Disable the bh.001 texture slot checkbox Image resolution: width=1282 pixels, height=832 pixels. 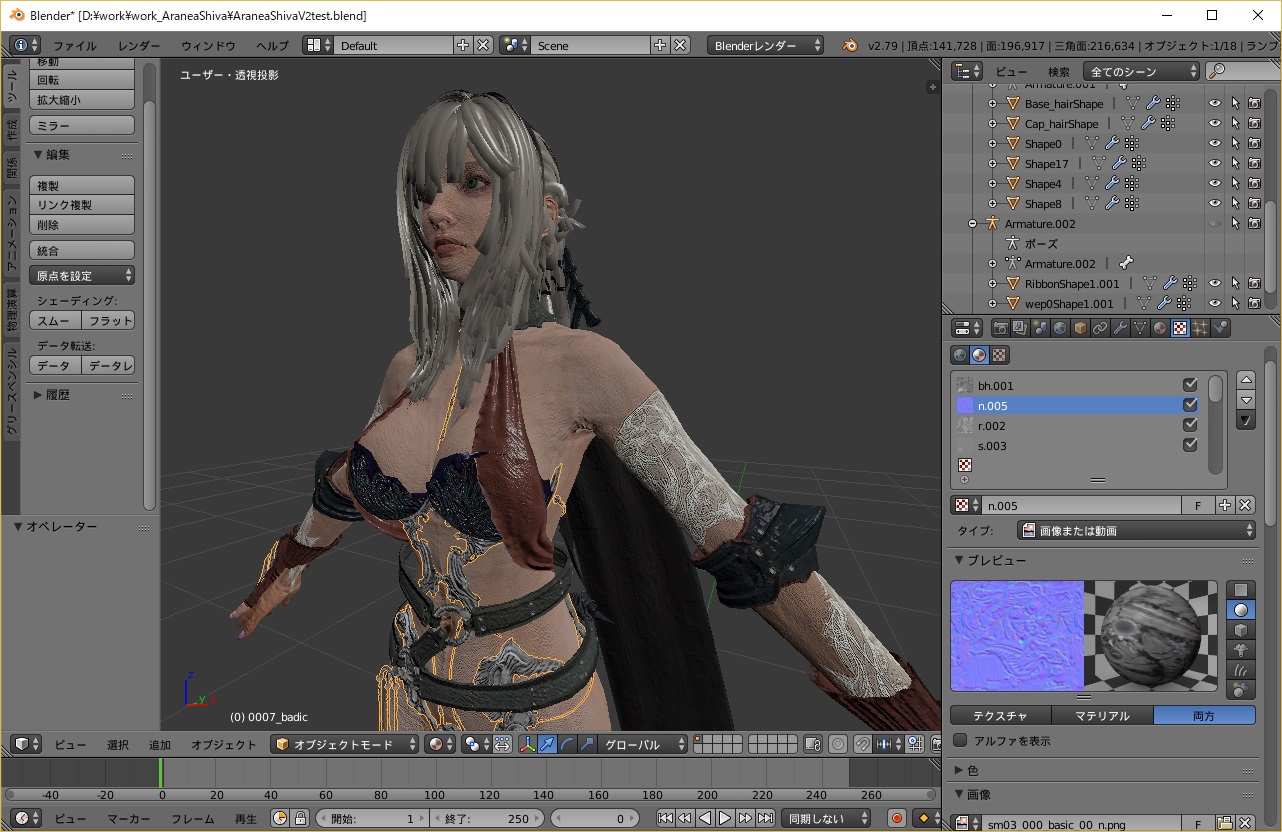pyautogui.click(x=1190, y=385)
